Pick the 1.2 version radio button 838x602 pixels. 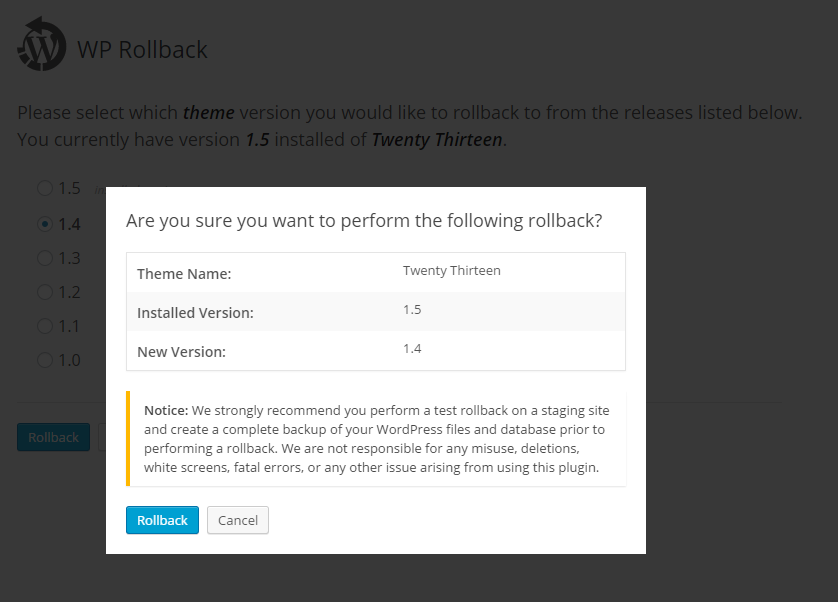coord(45,292)
